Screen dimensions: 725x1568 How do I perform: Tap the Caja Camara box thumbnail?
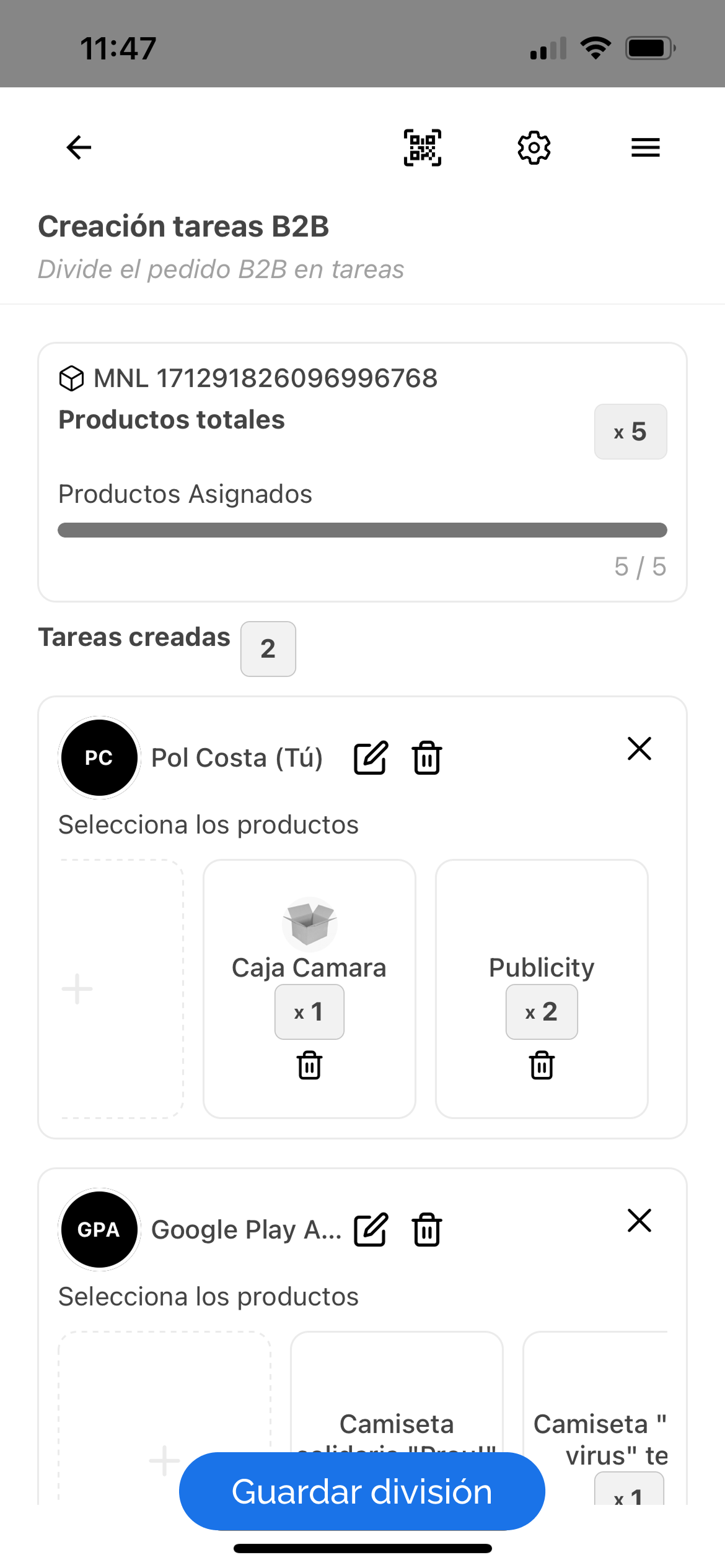click(309, 923)
